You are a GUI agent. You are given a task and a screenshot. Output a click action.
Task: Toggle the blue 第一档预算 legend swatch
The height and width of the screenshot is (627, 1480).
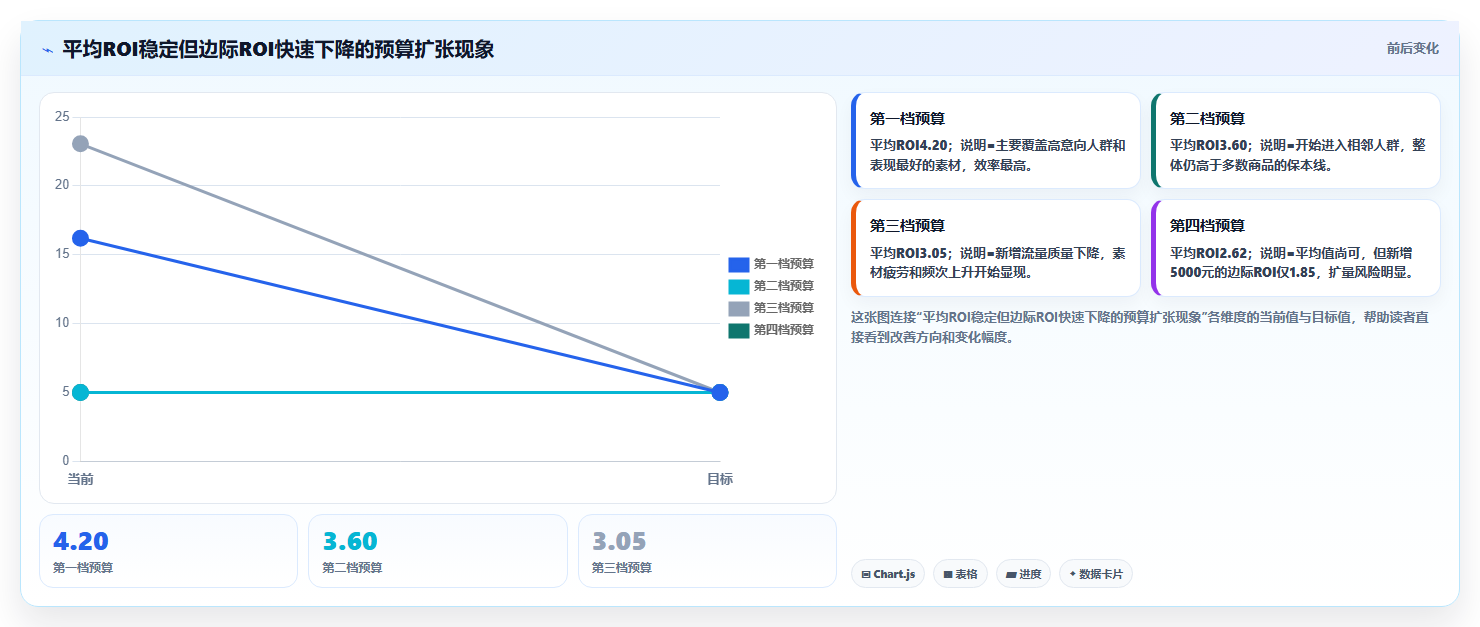[738, 264]
